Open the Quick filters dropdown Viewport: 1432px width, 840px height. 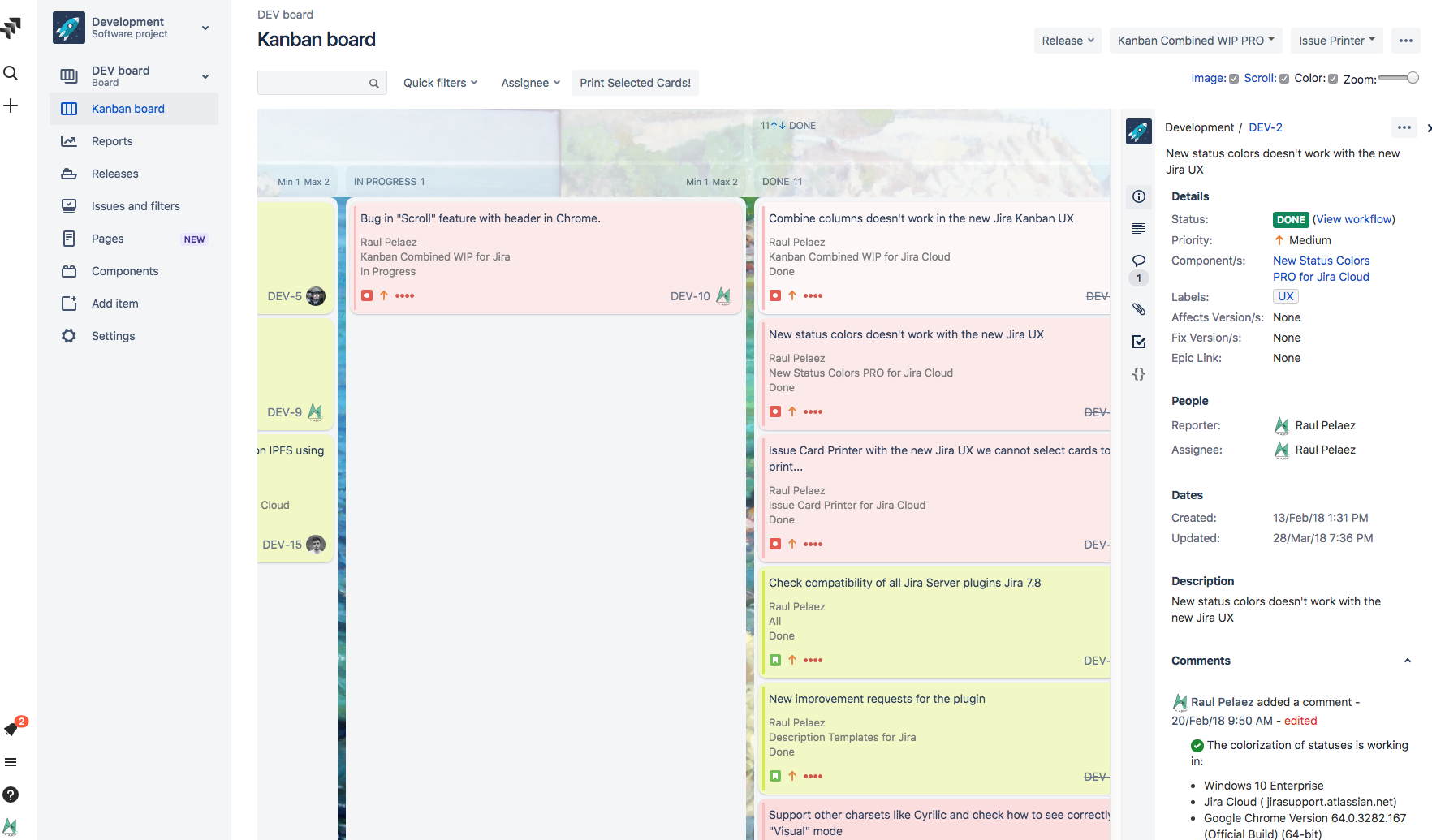click(x=440, y=83)
